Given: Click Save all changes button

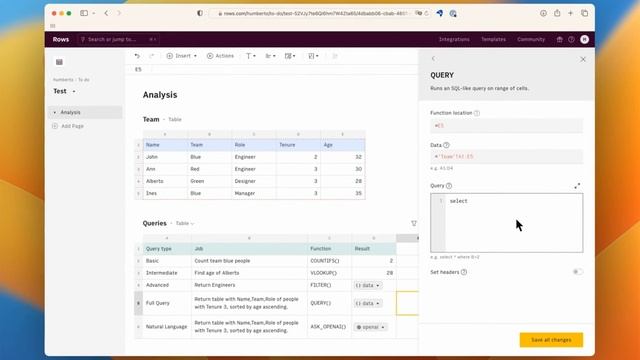Looking at the screenshot, I should 551,340.
